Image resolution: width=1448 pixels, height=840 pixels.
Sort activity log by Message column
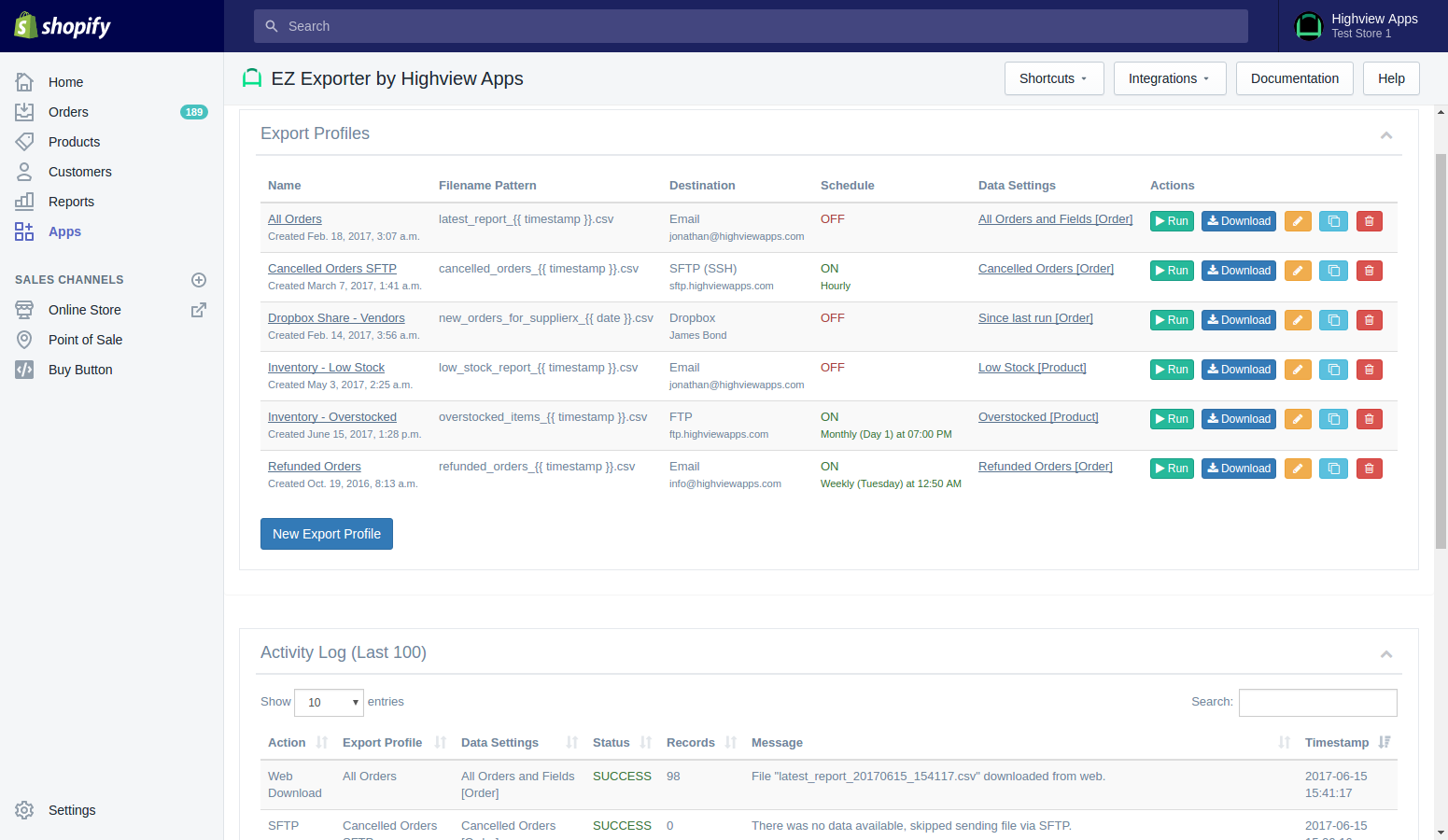(x=1021, y=743)
